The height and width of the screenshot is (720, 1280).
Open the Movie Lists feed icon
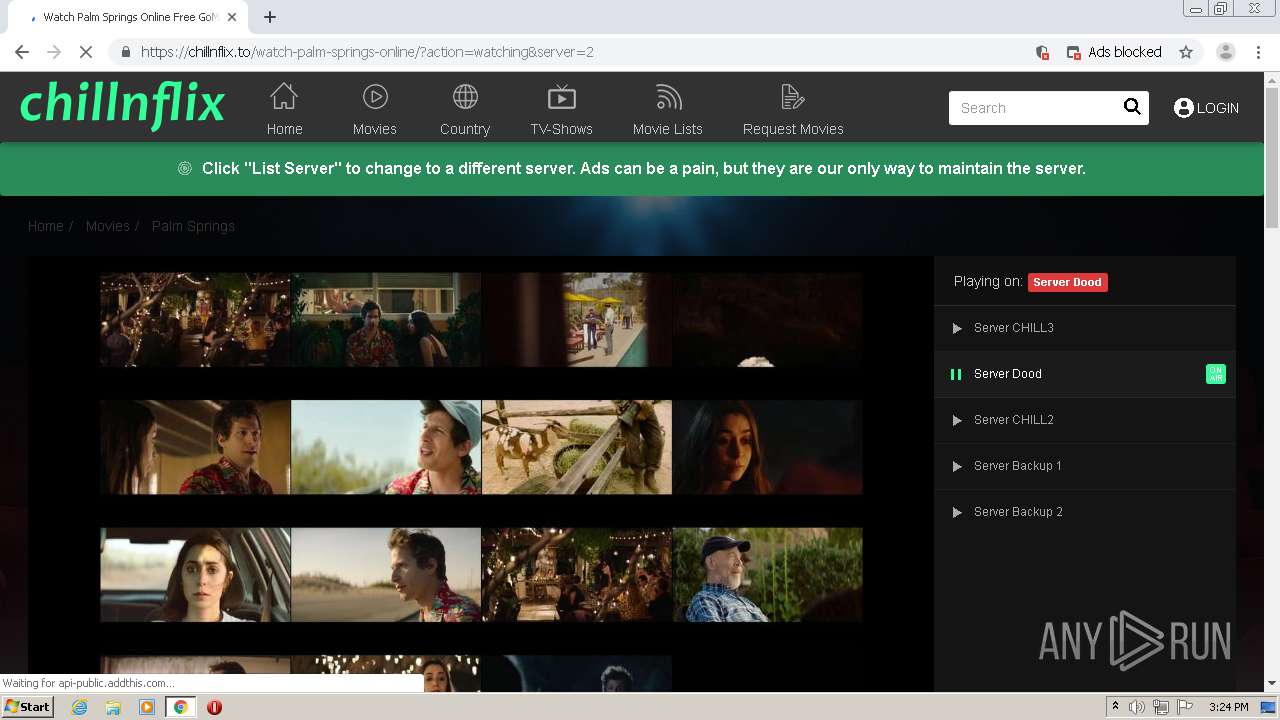coord(668,97)
